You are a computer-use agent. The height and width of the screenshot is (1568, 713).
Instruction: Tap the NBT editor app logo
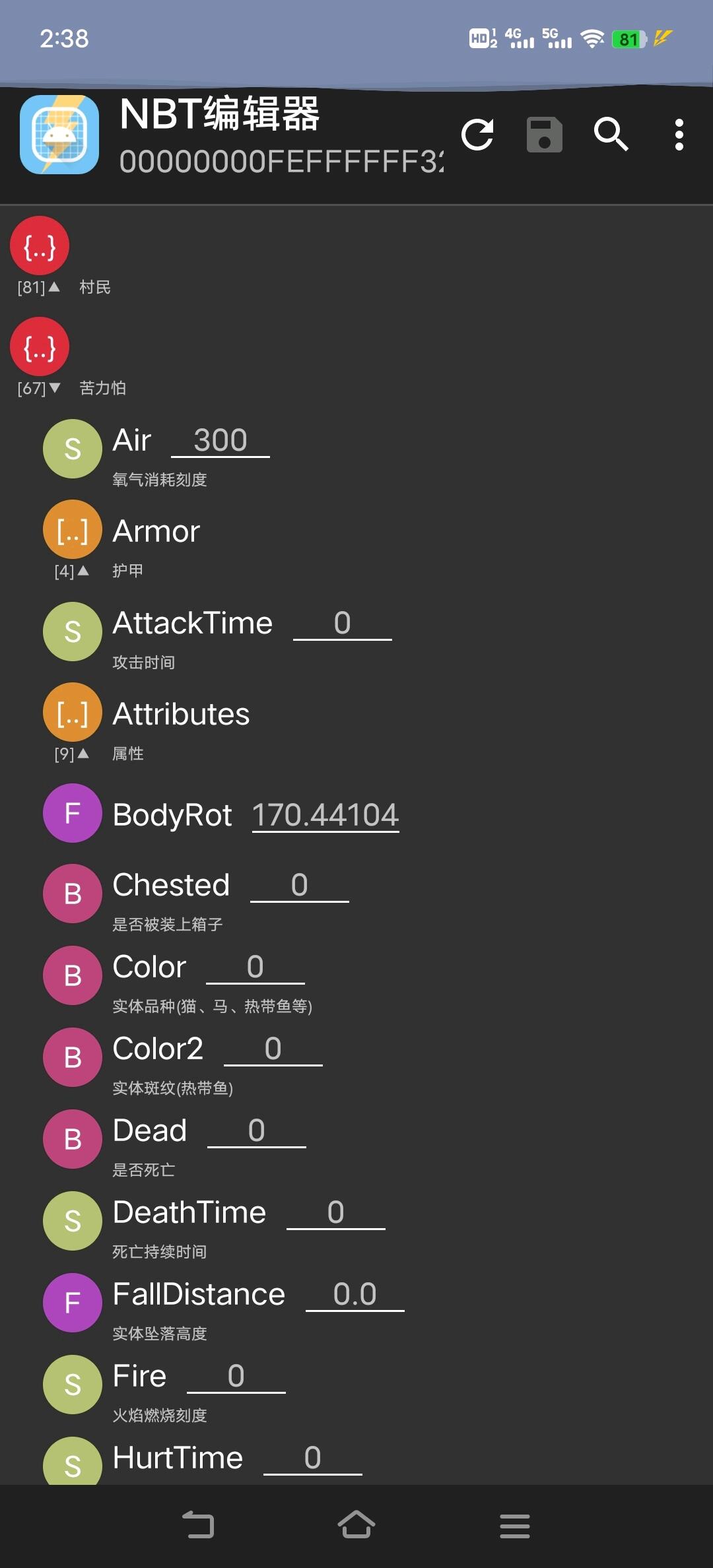[x=59, y=135]
